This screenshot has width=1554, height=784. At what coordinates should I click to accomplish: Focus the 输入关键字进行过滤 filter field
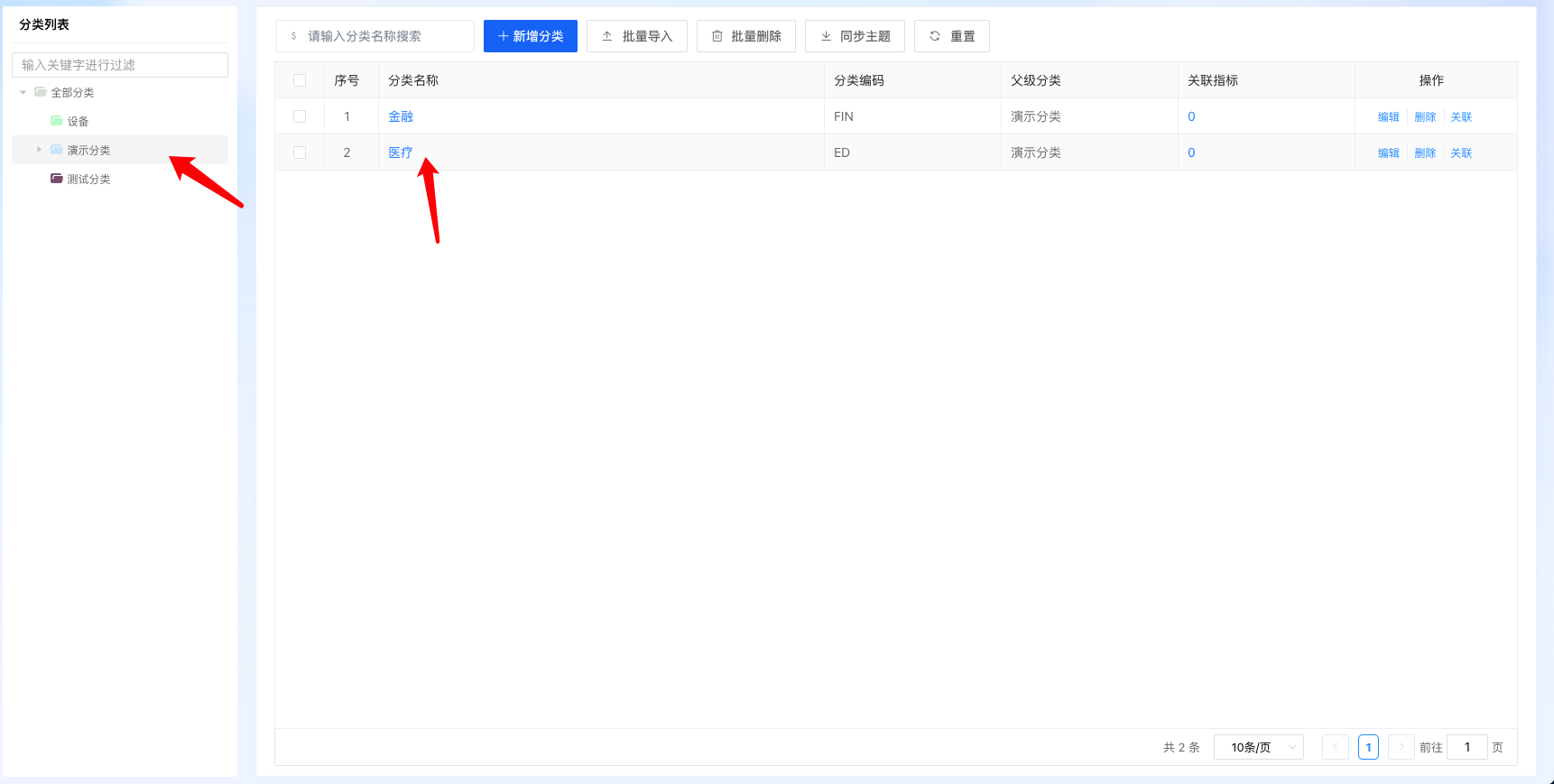pyautogui.click(x=119, y=65)
